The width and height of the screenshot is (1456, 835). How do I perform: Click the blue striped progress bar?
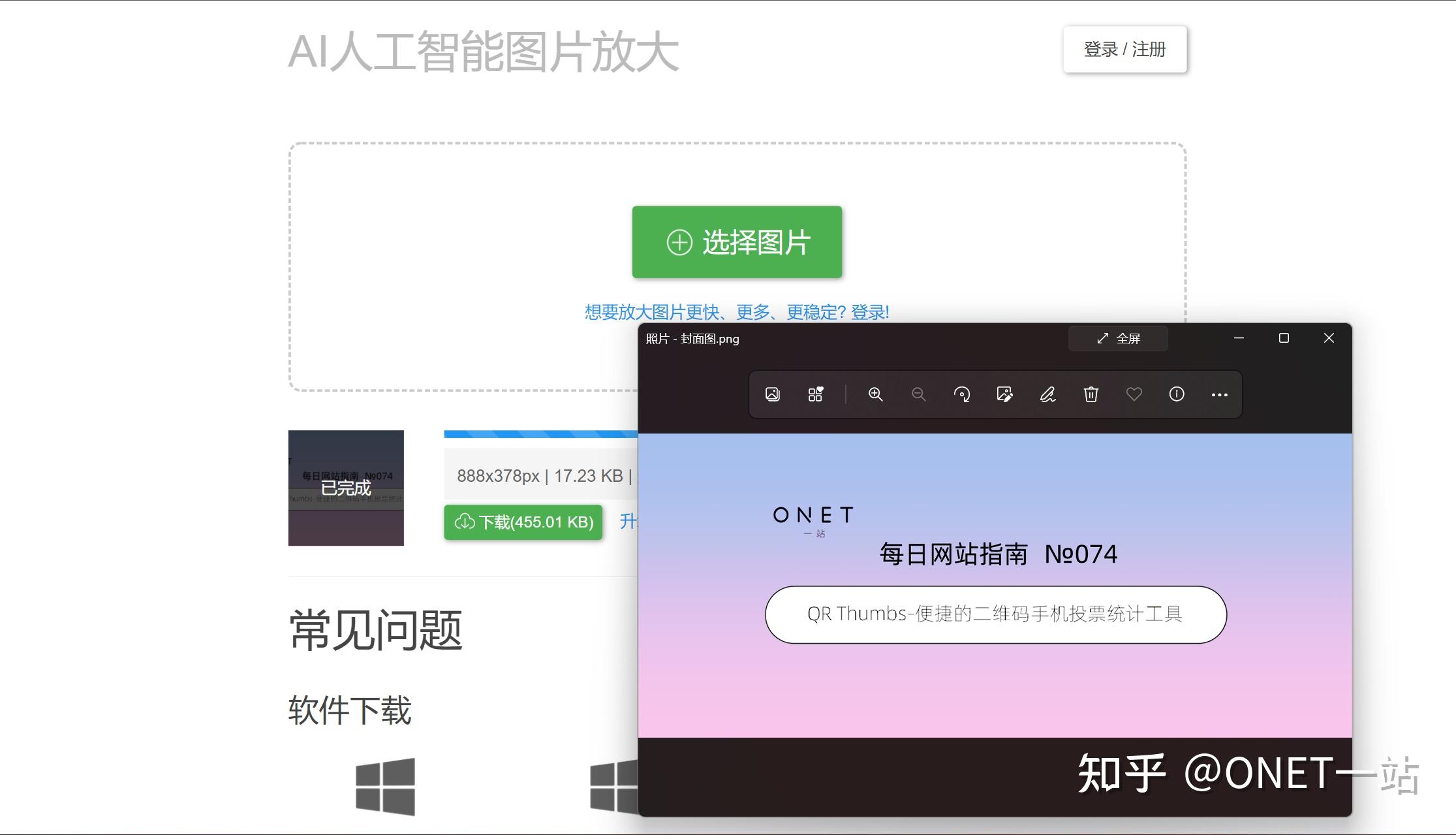(540, 434)
